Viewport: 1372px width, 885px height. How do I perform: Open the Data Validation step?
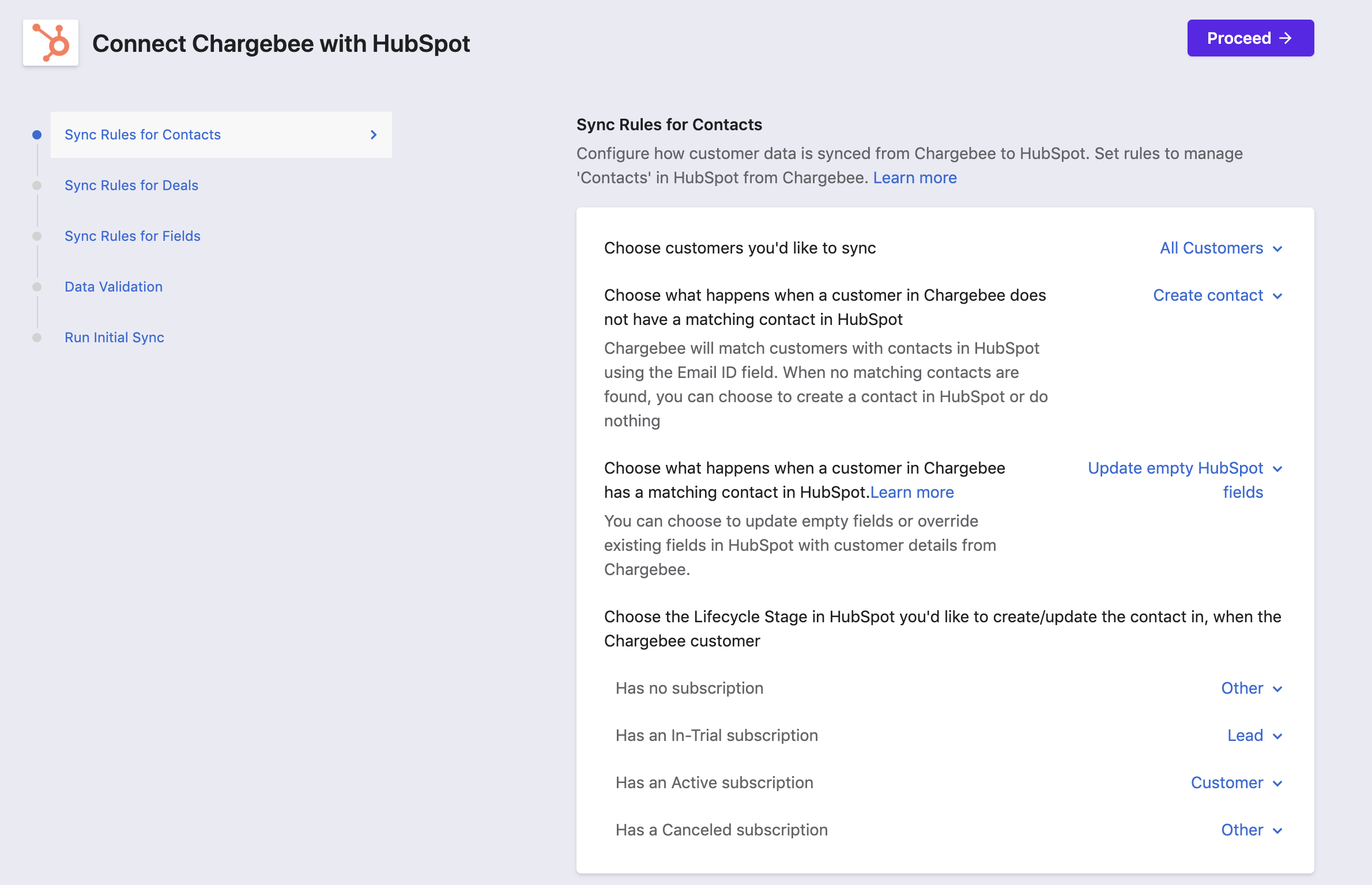pyautogui.click(x=114, y=287)
